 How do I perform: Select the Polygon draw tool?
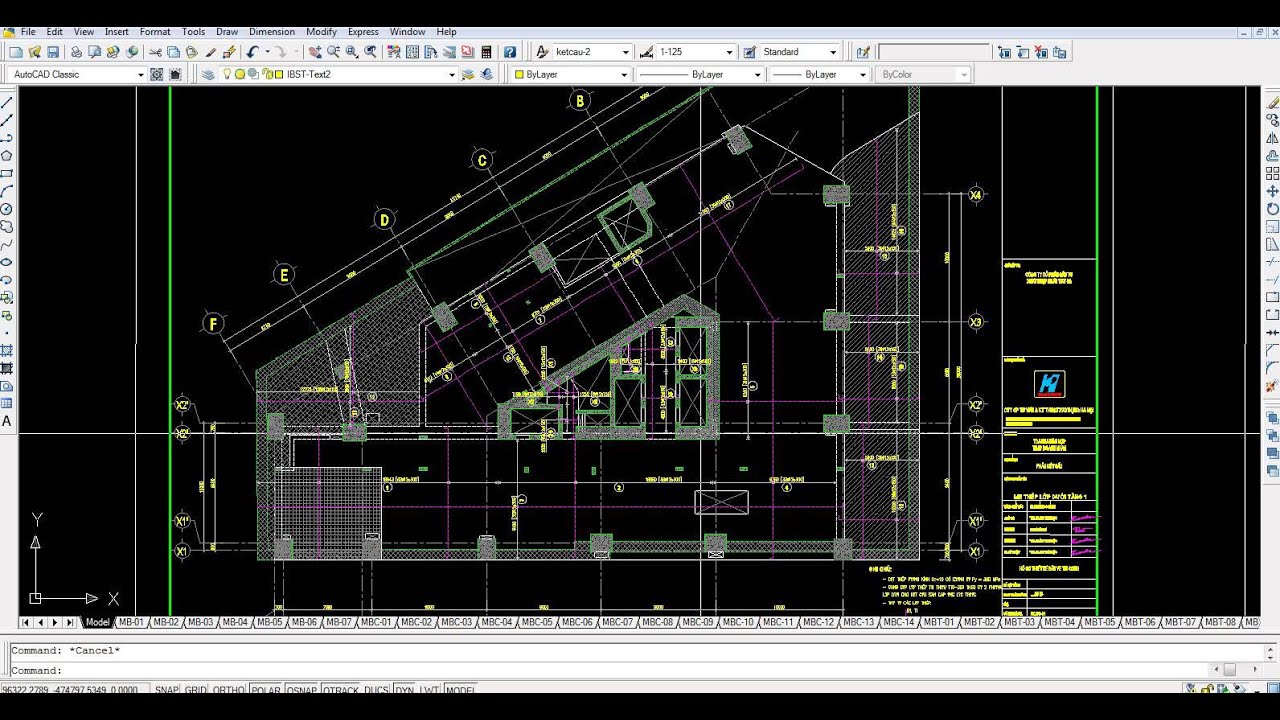click(7, 155)
